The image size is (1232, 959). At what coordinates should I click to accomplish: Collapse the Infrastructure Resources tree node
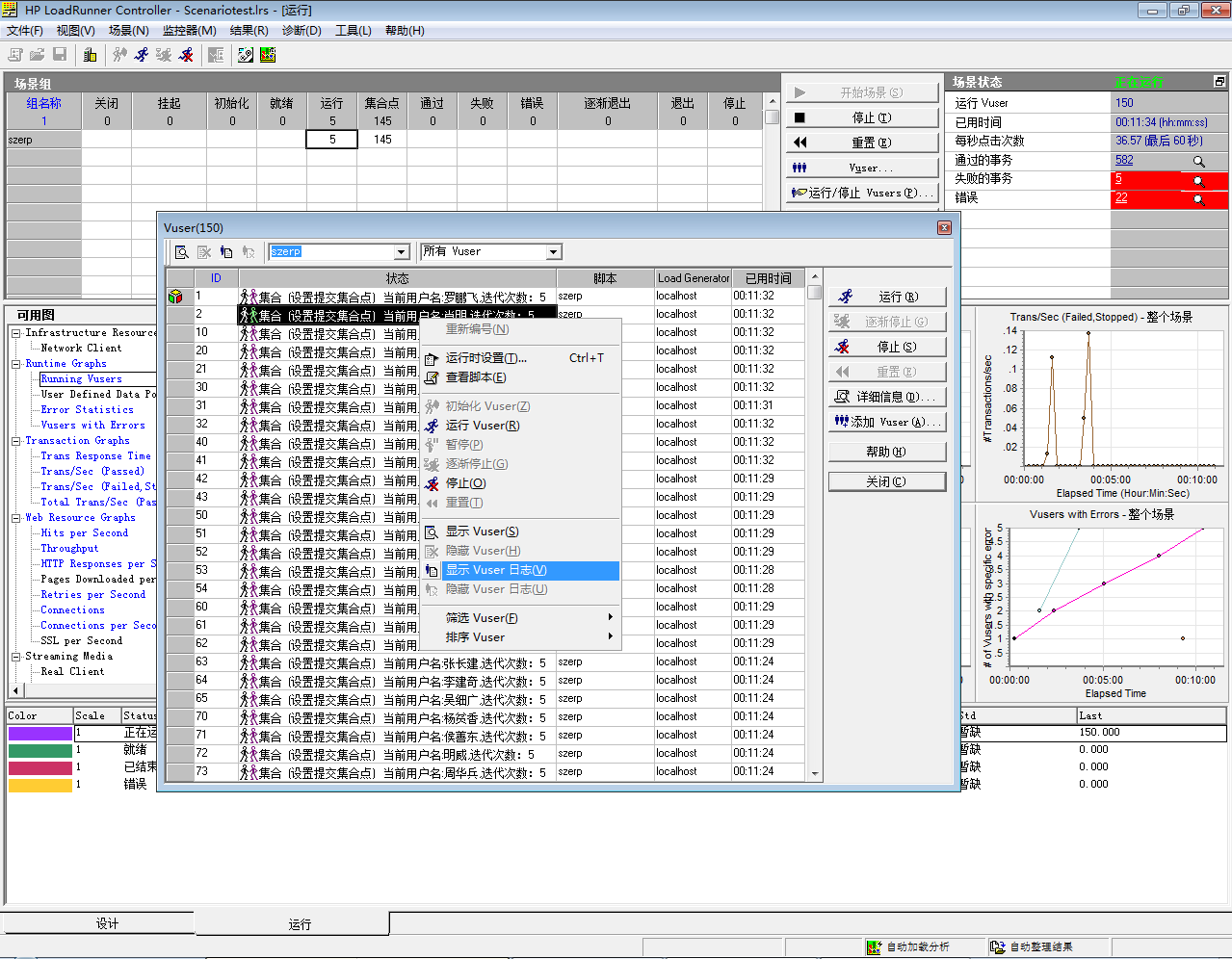tap(16, 333)
